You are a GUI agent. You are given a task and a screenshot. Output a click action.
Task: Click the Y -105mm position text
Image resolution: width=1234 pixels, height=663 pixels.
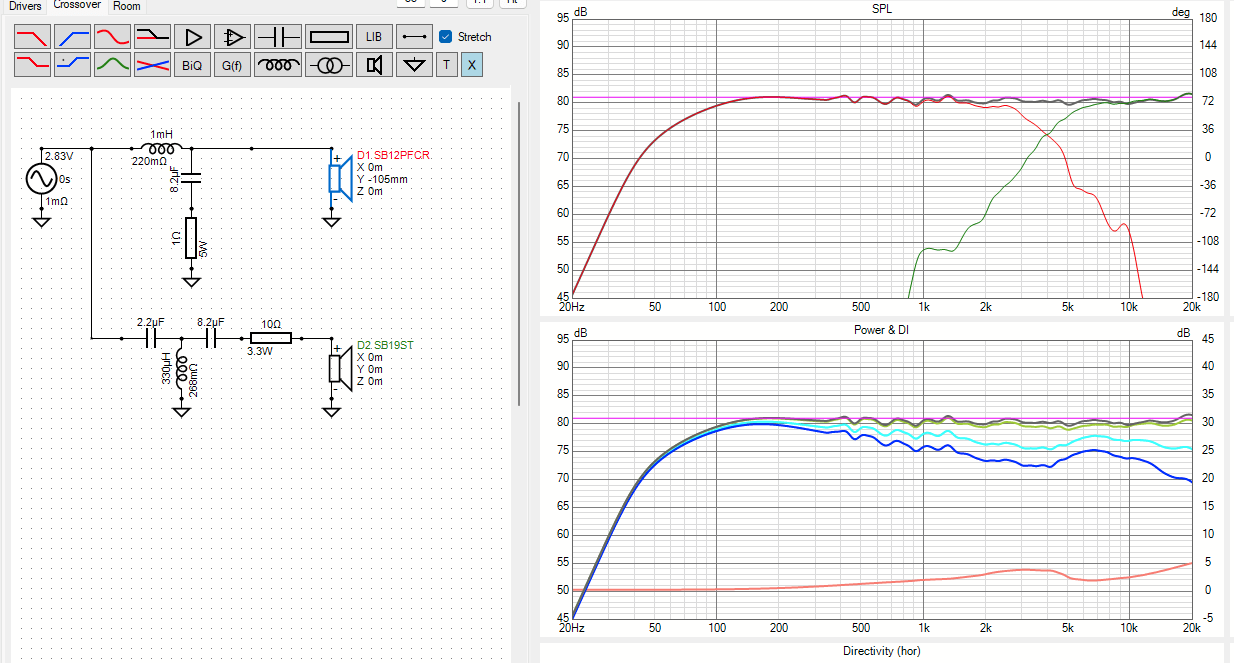[383, 179]
